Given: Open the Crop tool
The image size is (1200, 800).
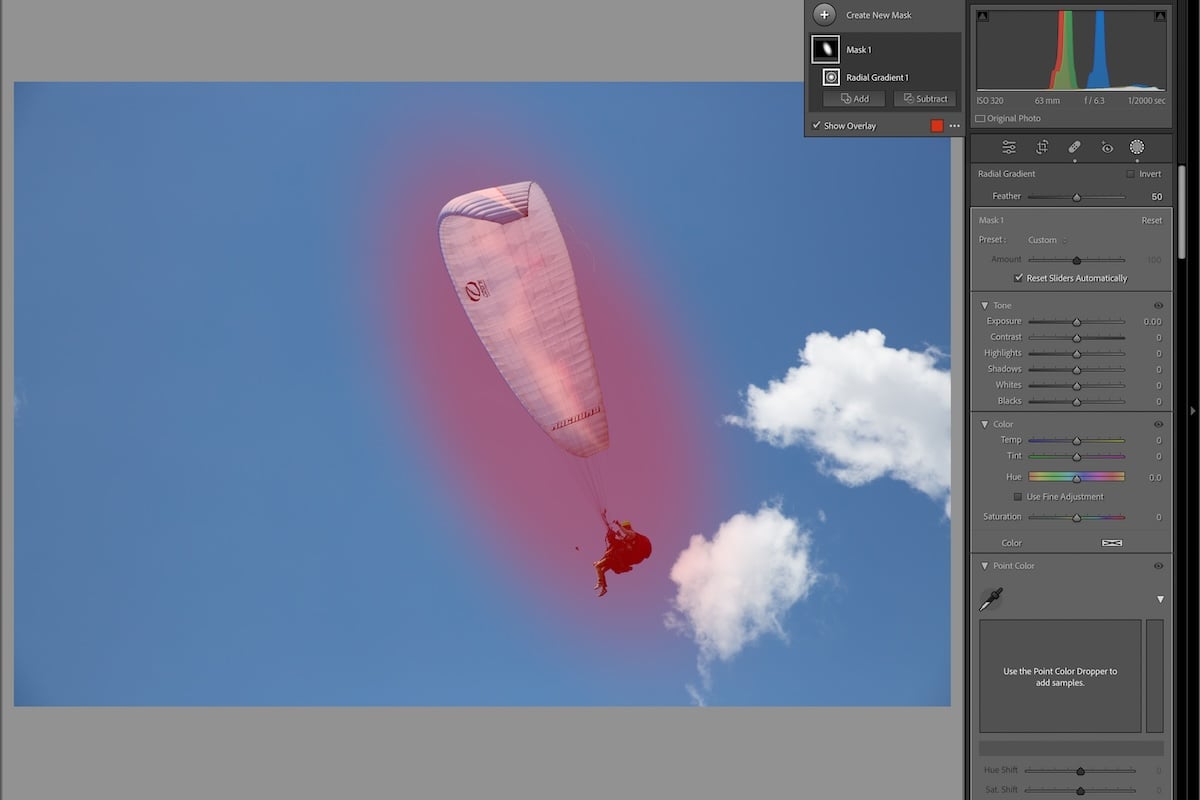Looking at the screenshot, I should 1041,147.
